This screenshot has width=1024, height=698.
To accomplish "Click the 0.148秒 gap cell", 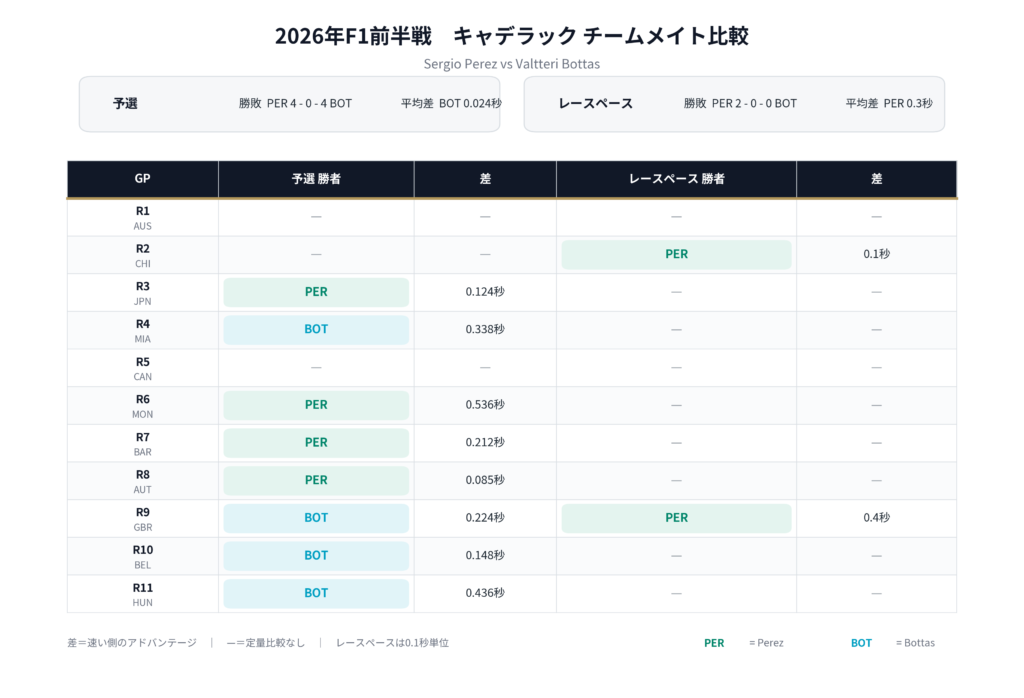I will [485, 556].
